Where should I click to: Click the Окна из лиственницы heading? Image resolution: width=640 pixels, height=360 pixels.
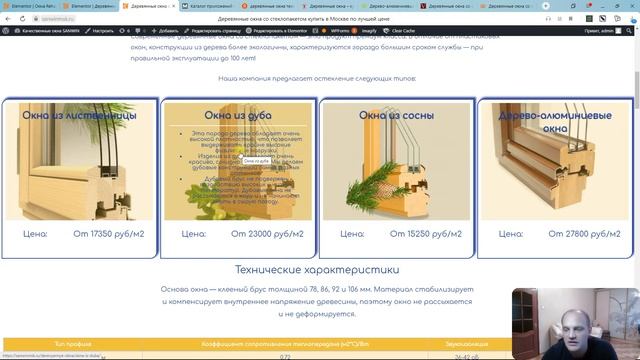[80, 116]
